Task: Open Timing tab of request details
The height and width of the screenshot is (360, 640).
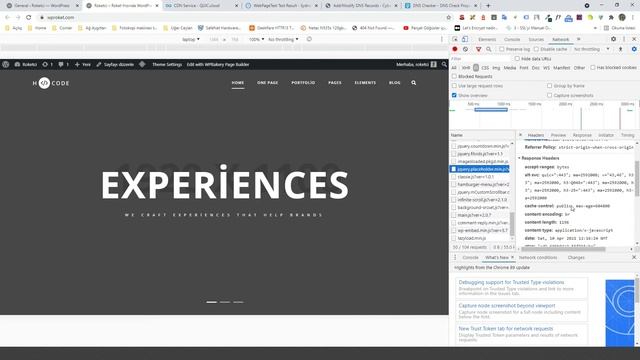Action: [627, 135]
